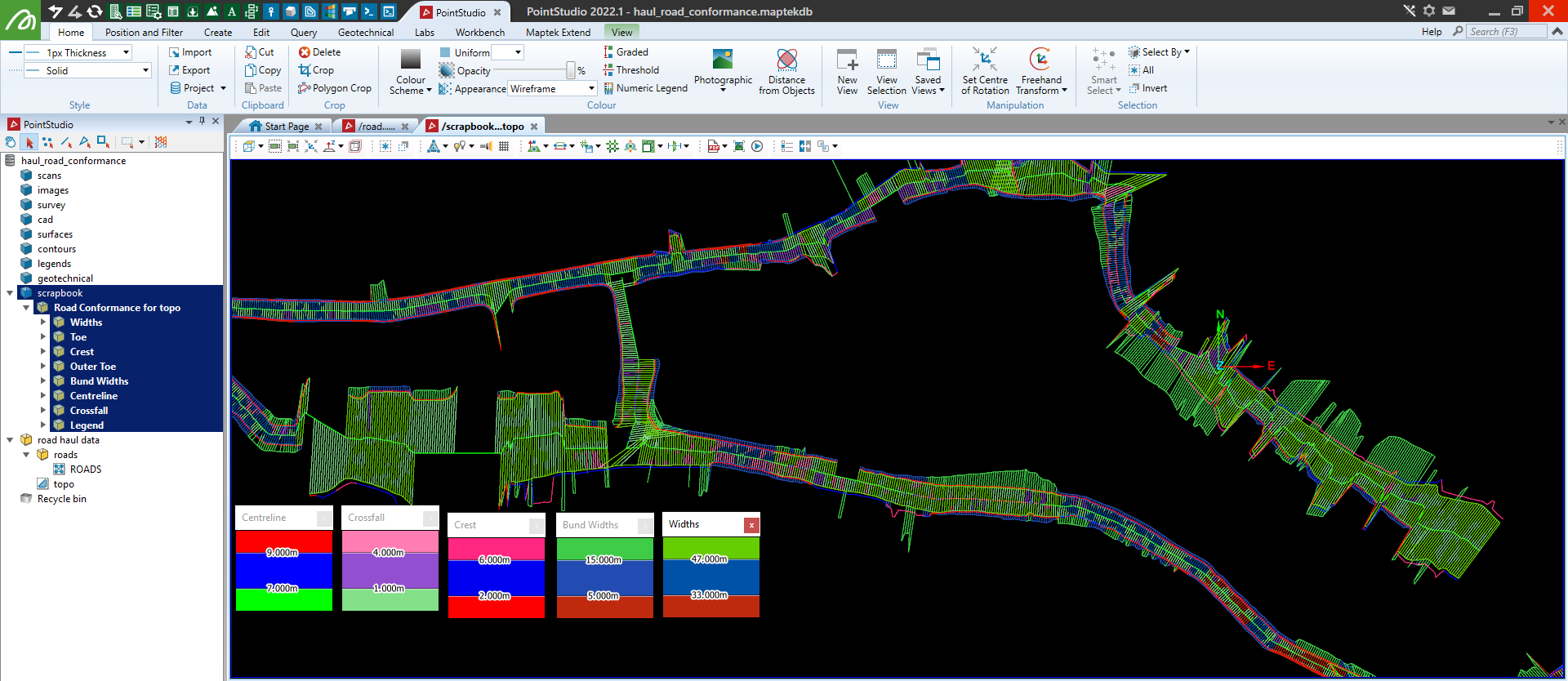Close the Centreline legend
The height and width of the screenshot is (681, 1568).
point(324,519)
